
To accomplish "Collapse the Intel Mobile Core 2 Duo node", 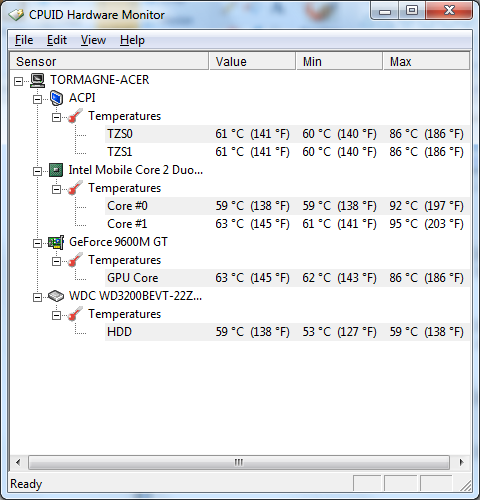I will pyautogui.click(x=38, y=171).
